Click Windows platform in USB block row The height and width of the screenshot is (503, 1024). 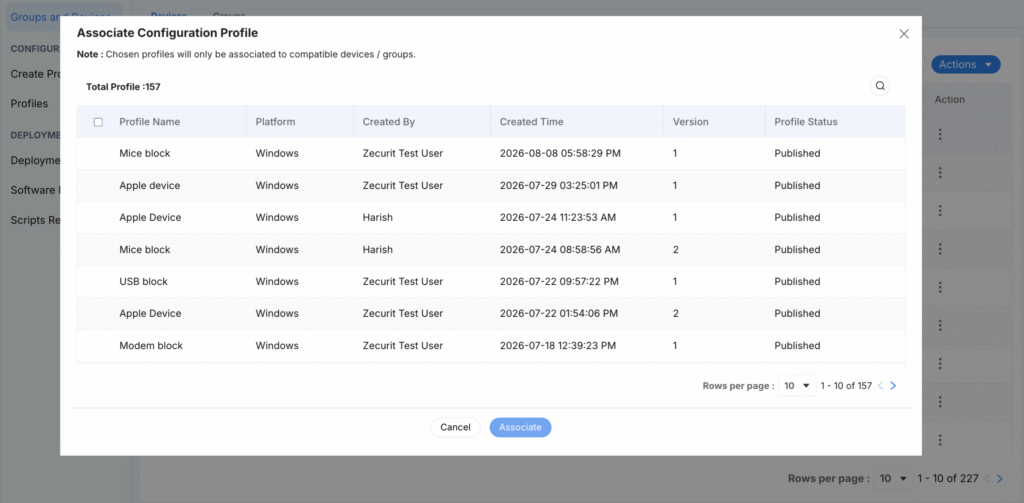click(x=277, y=282)
